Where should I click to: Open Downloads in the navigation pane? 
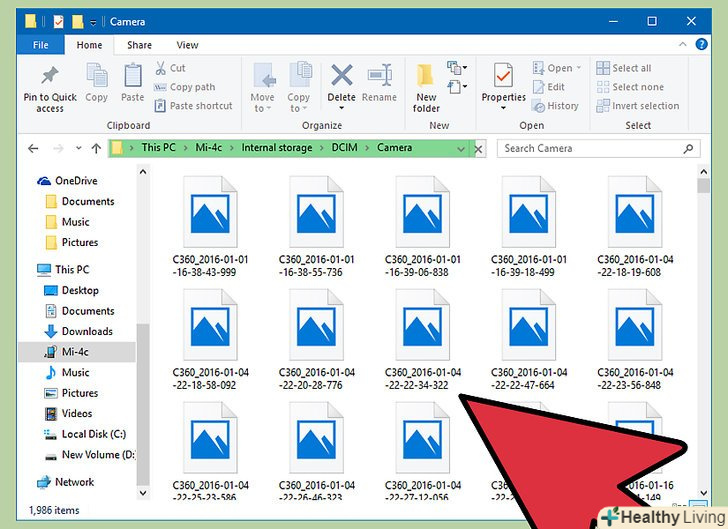click(x=78, y=332)
